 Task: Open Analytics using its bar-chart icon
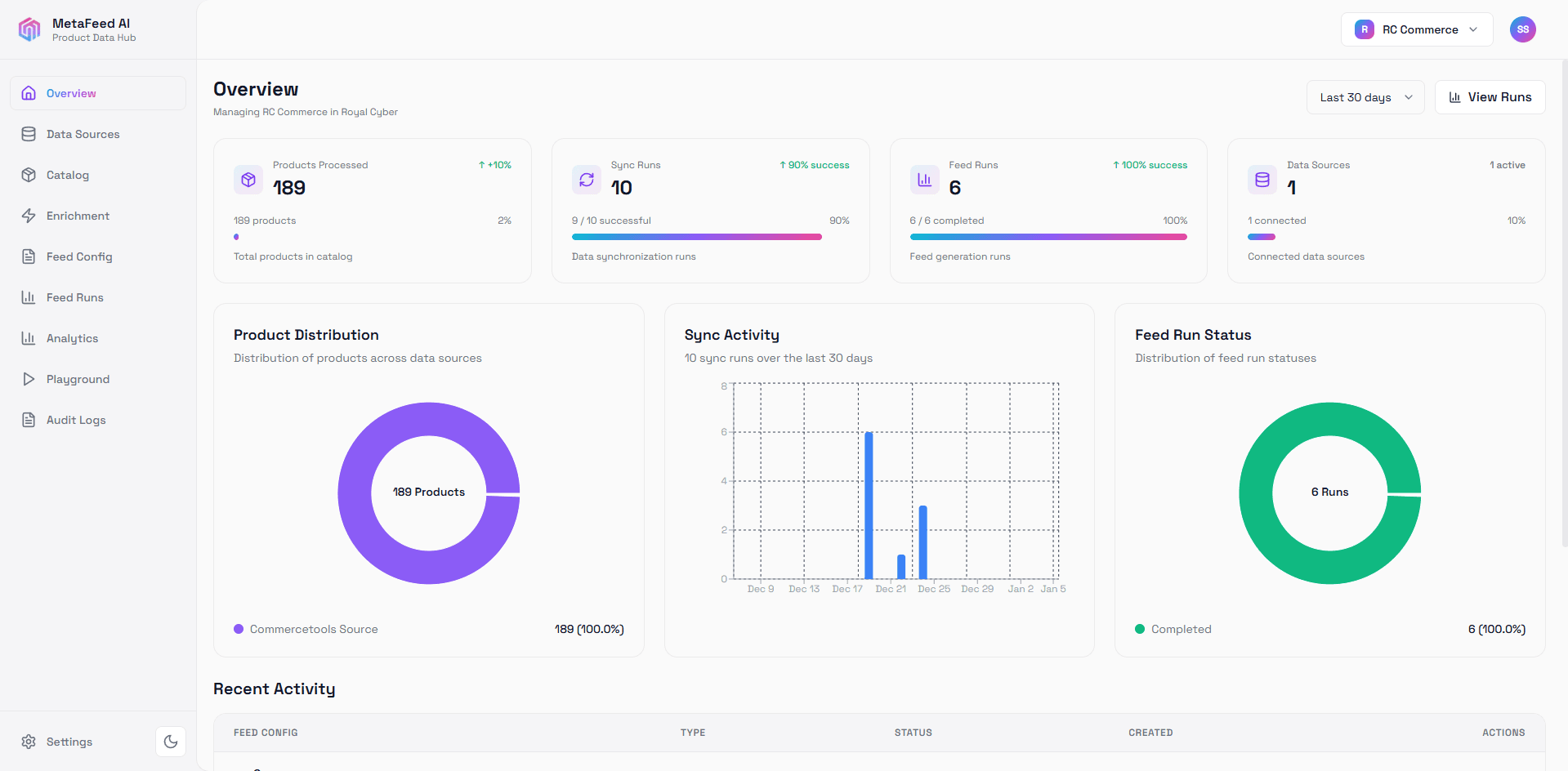pyautogui.click(x=29, y=338)
